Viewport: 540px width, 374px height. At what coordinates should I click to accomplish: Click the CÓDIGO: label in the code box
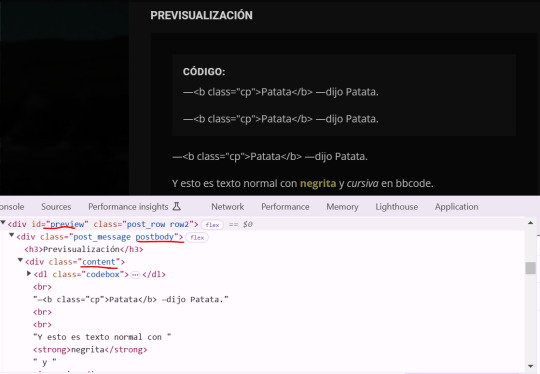point(204,72)
